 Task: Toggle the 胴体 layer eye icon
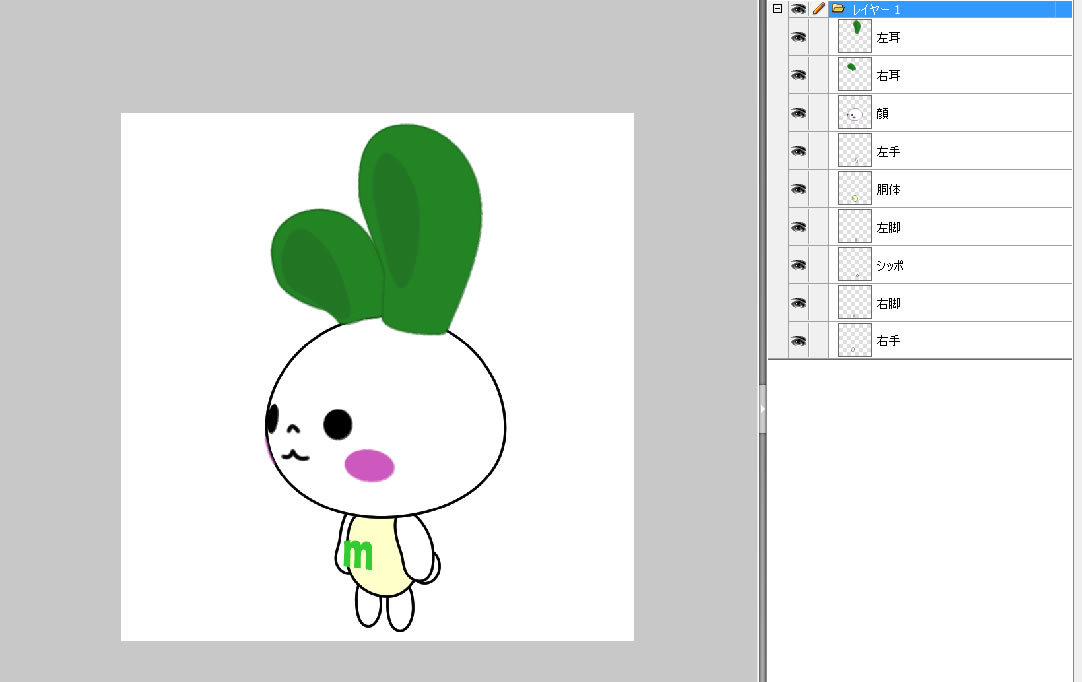(x=798, y=189)
